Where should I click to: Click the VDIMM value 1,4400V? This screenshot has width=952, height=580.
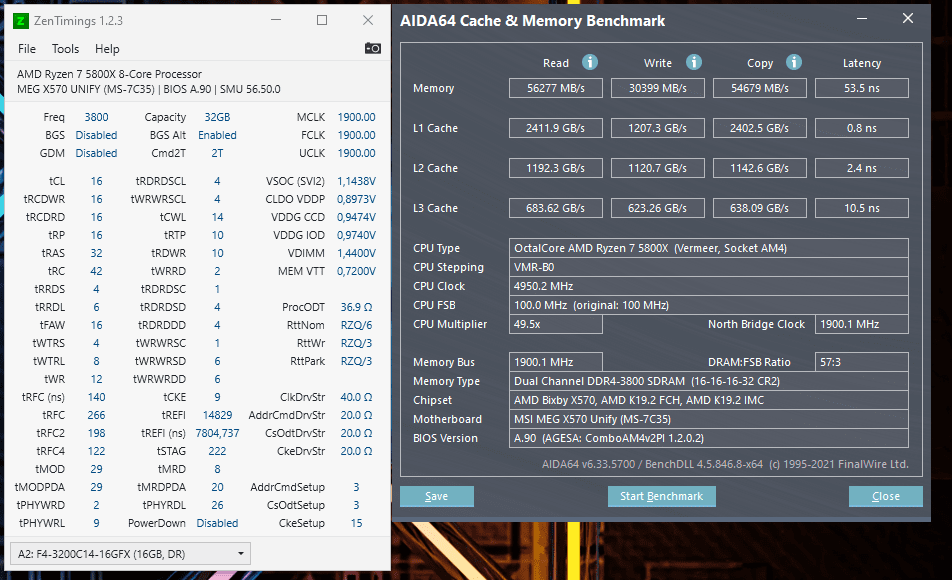356,253
